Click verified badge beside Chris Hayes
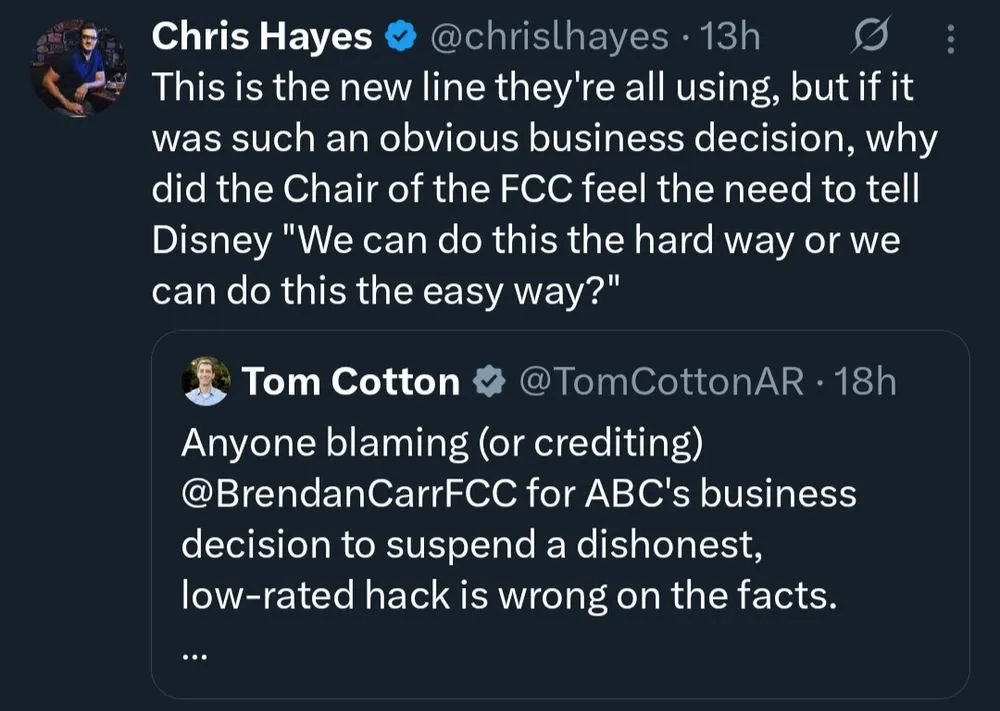1000x711 pixels. pyautogui.click(x=401, y=38)
